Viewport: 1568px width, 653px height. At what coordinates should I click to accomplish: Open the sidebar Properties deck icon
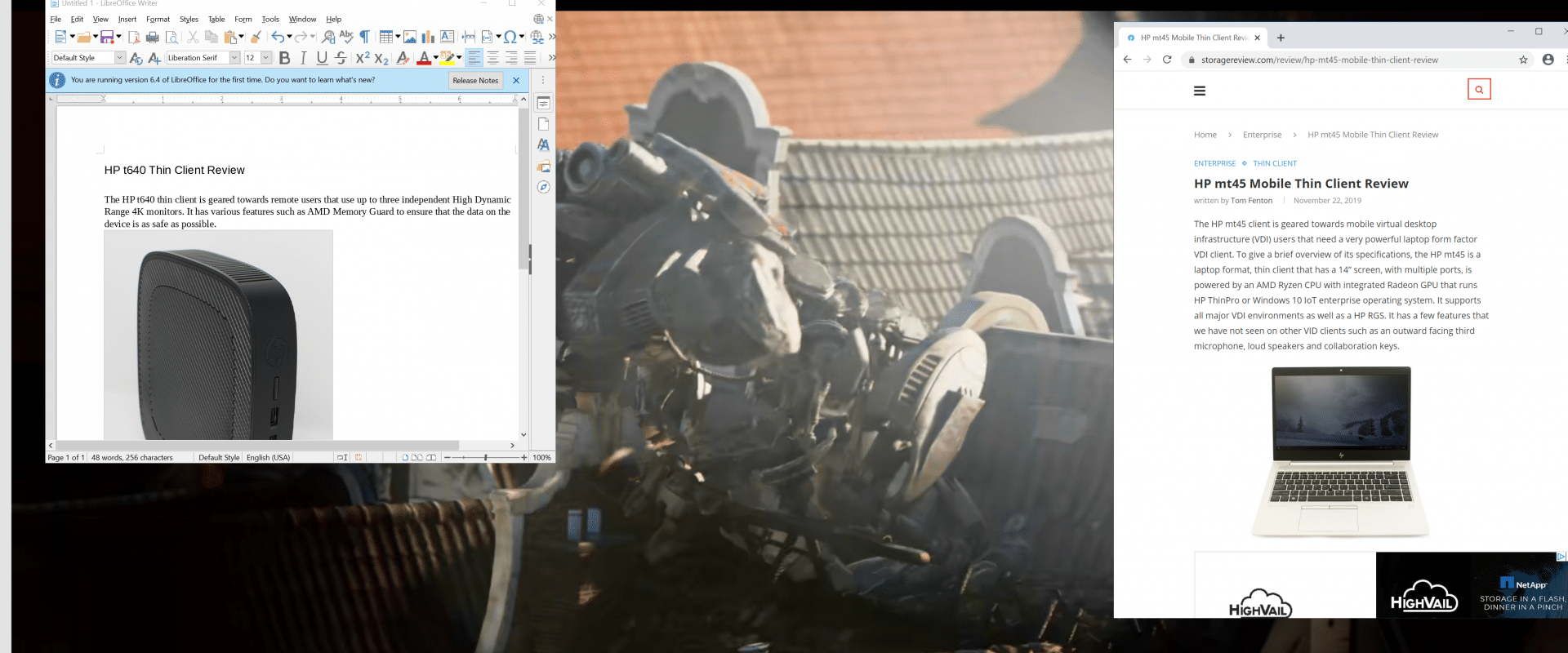543,103
